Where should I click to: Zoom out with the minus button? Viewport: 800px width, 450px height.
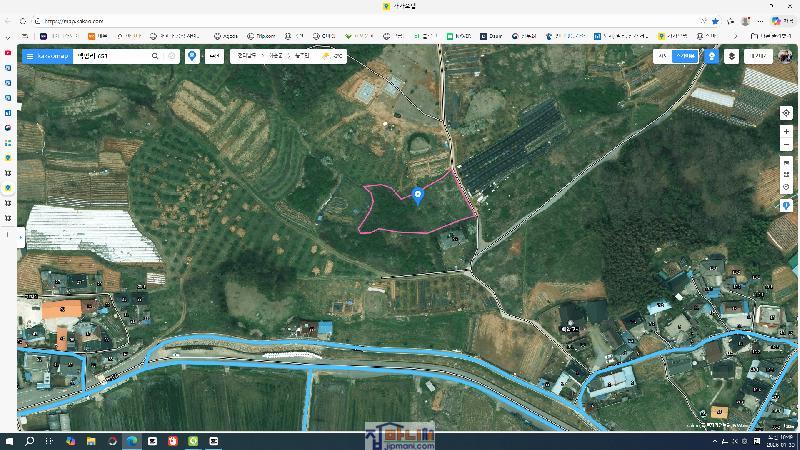click(786, 145)
